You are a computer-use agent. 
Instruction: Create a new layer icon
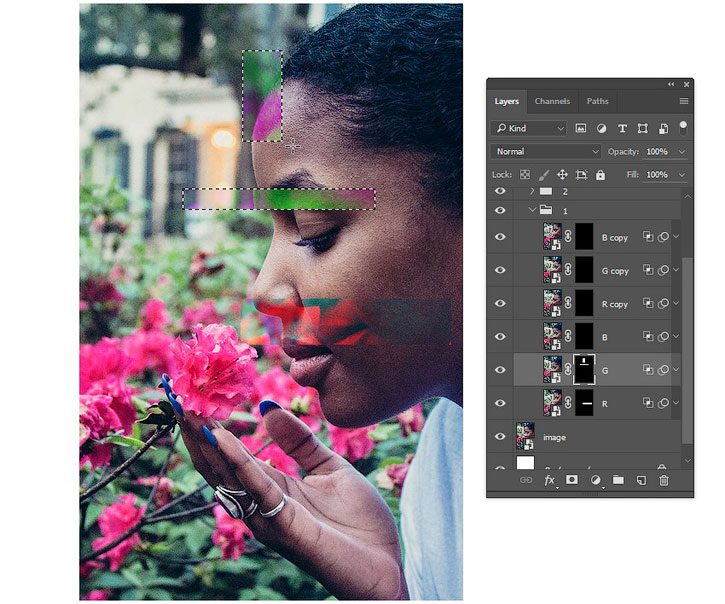coord(641,481)
